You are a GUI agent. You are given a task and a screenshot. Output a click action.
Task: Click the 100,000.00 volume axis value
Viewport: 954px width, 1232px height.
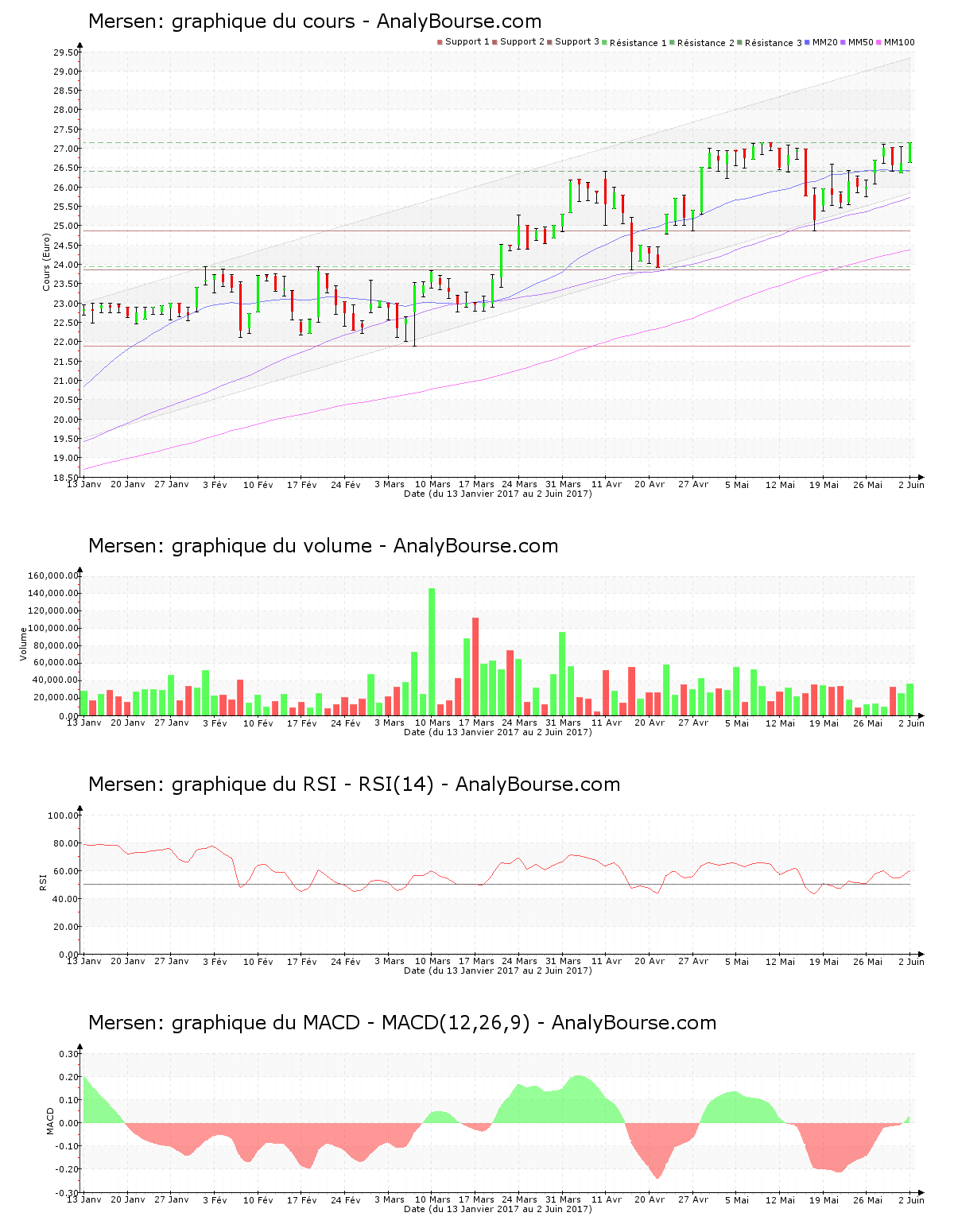[52, 628]
